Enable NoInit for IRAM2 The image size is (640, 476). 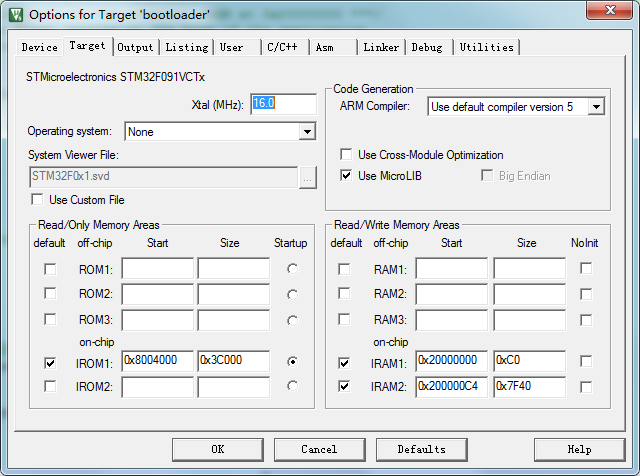[x=586, y=387]
